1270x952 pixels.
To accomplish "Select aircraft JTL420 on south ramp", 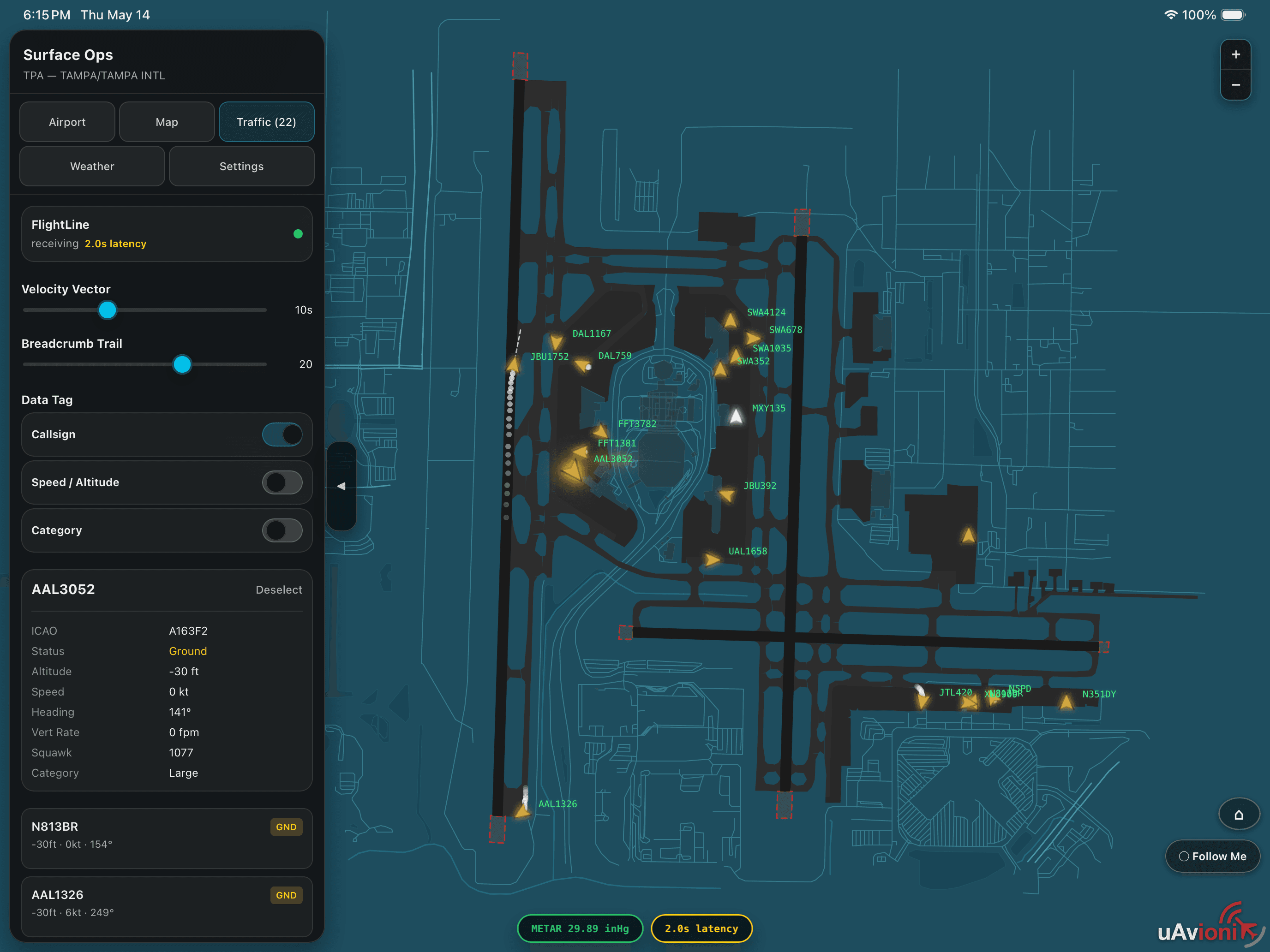I will (922, 701).
